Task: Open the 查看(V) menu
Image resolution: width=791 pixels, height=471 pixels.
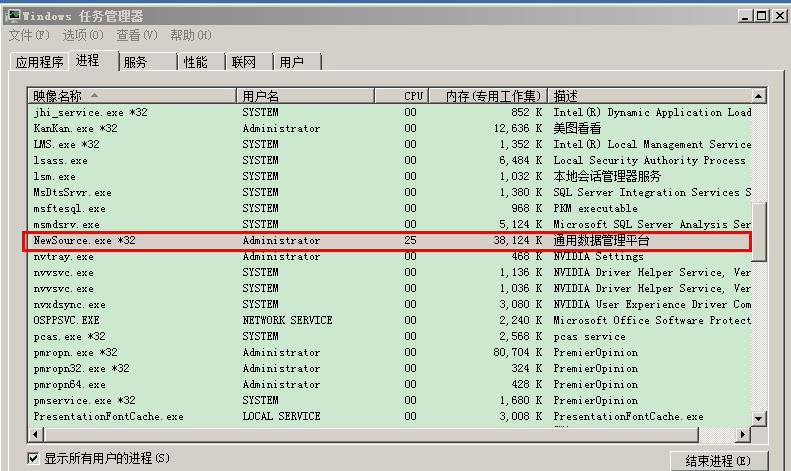Action: coord(137,35)
